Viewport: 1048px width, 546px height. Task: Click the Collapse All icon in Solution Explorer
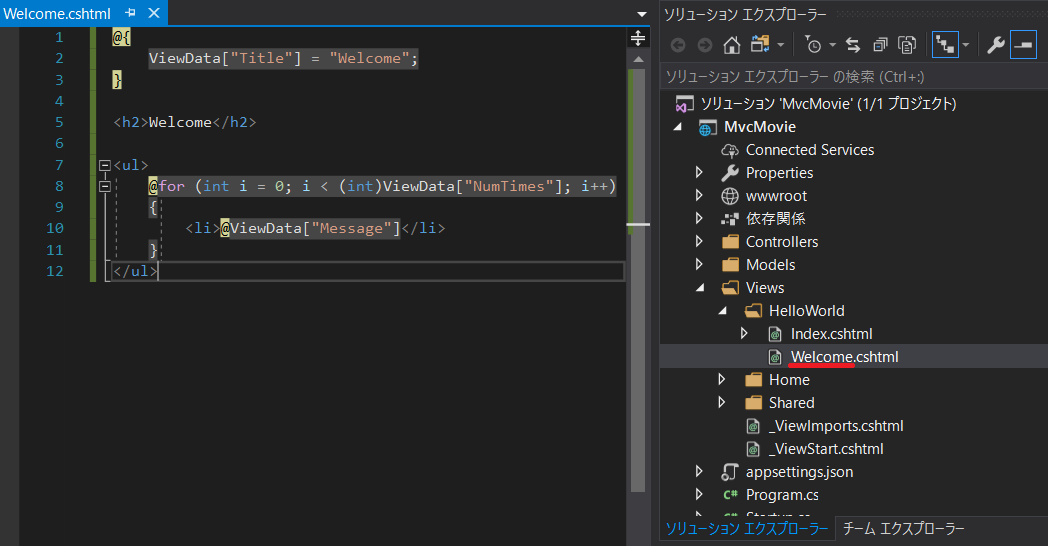click(880, 45)
